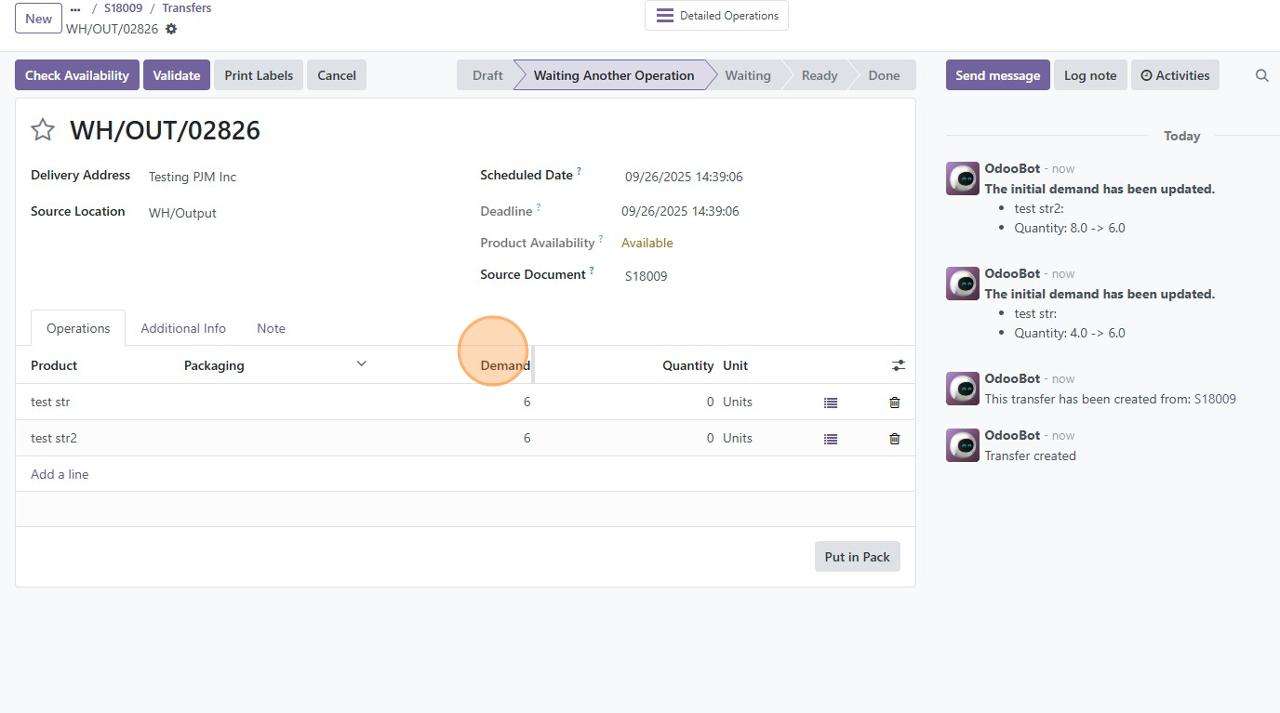
Task: Open the gear actions menu
Action: (171, 29)
